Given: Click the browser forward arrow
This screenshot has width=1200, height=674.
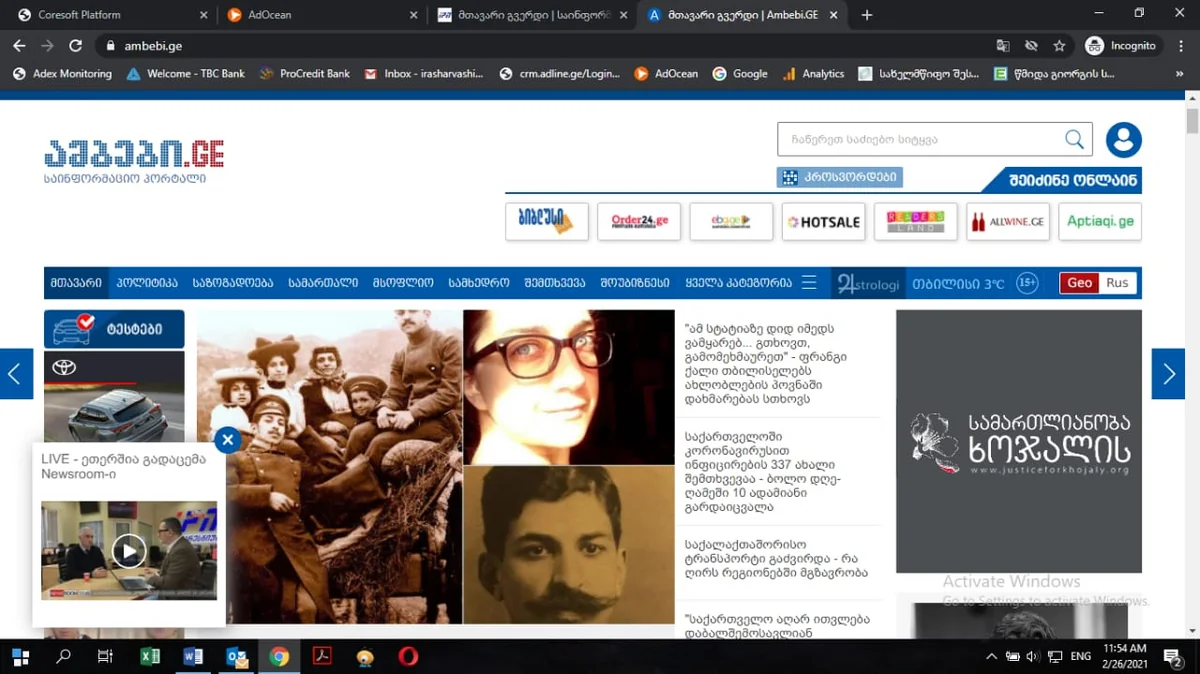Looking at the screenshot, I should [47, 46].
